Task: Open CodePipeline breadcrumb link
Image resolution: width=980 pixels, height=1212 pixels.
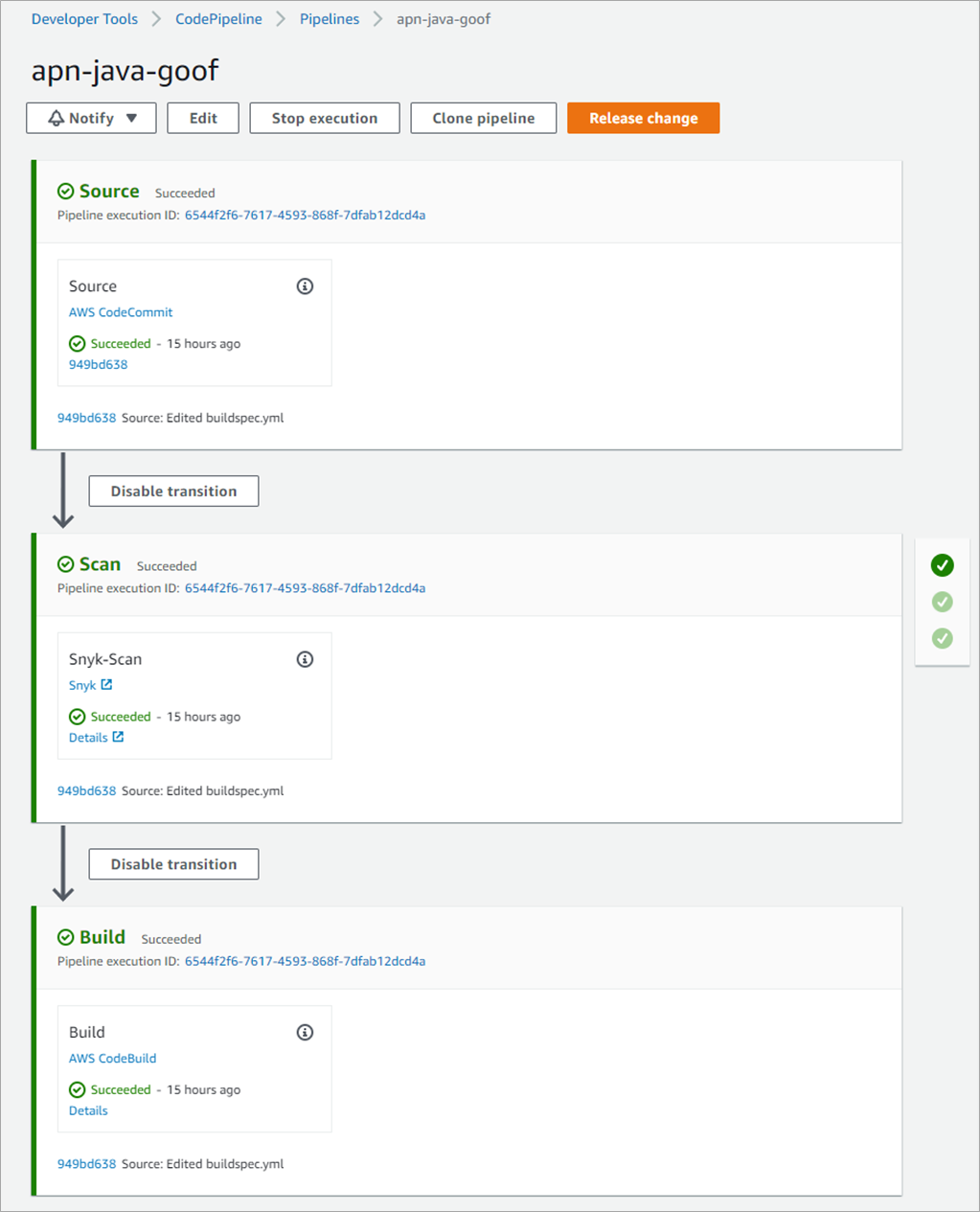Action: 218,19
